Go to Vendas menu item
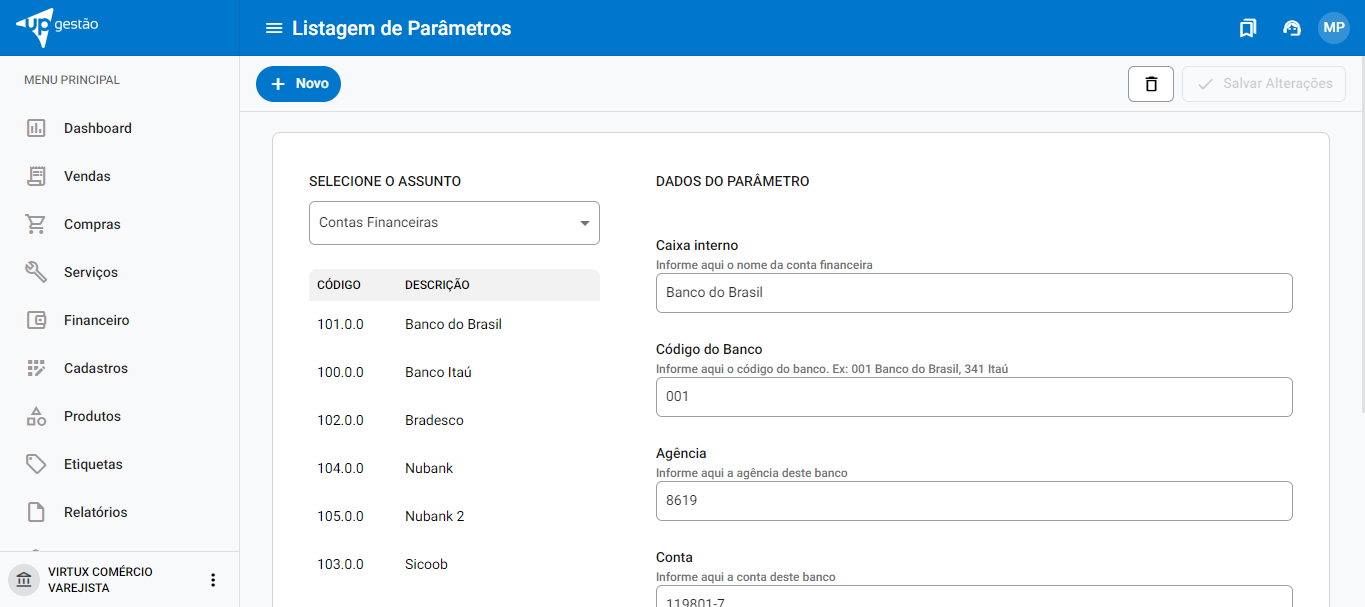 [x=87, y=176]
